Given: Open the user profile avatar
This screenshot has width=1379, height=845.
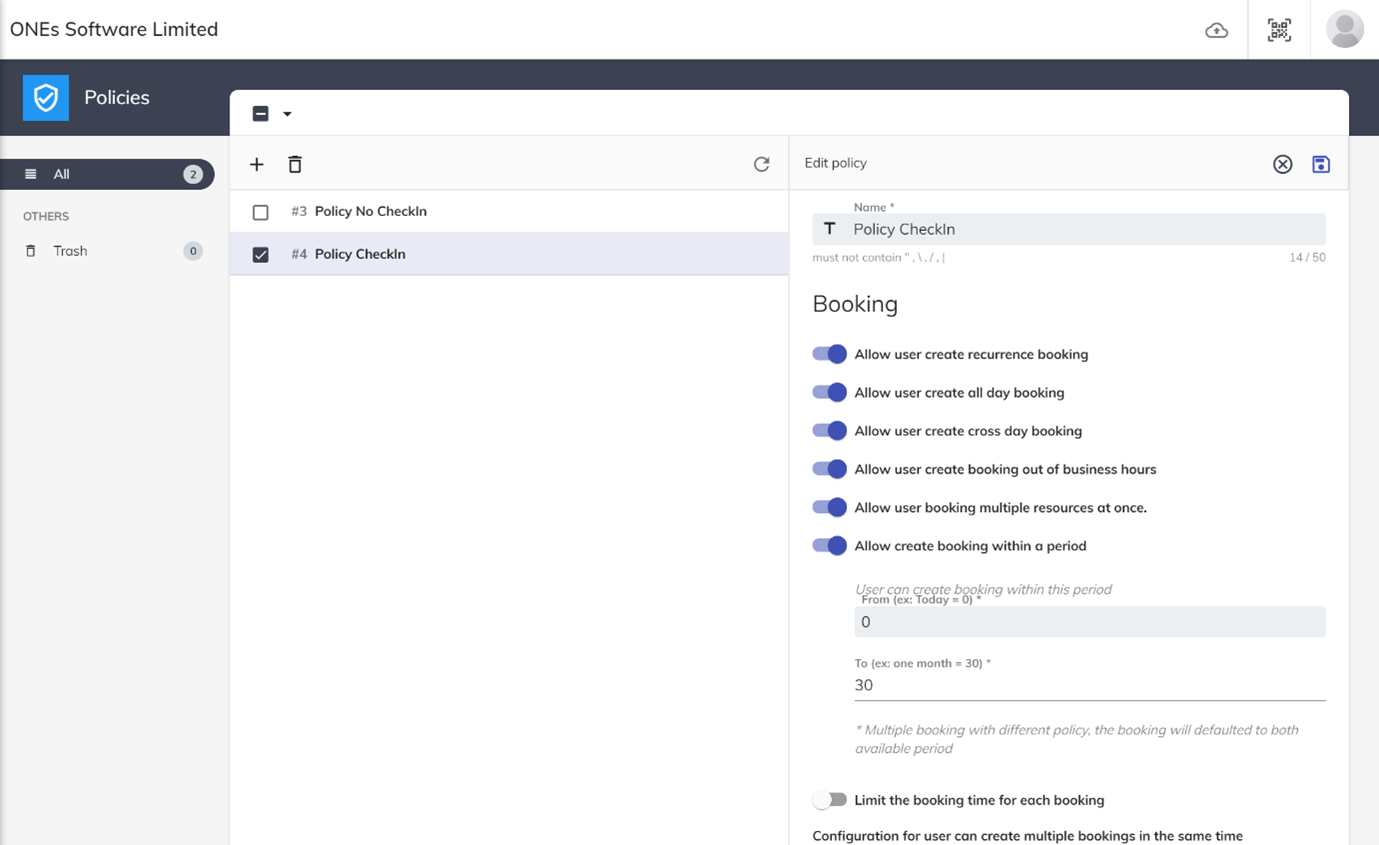Looking at the screenshot, I should tap(1344, 30).
